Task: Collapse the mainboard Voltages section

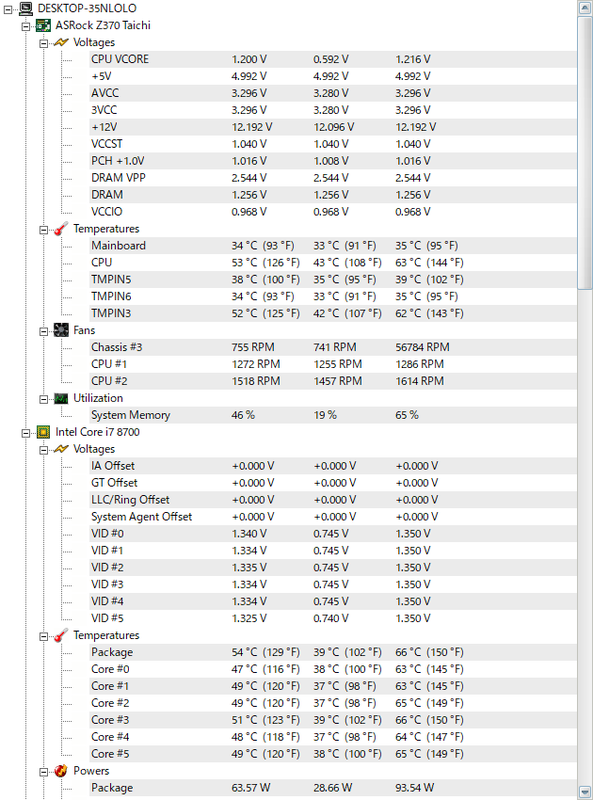Action: click(x=43, y=43)
